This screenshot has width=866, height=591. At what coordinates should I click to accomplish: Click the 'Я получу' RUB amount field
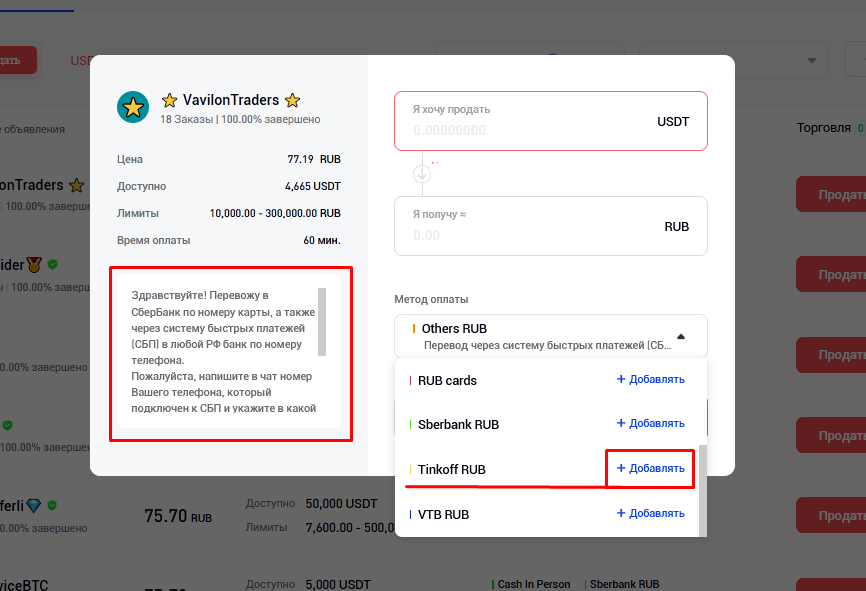click(x=551, y=226)
